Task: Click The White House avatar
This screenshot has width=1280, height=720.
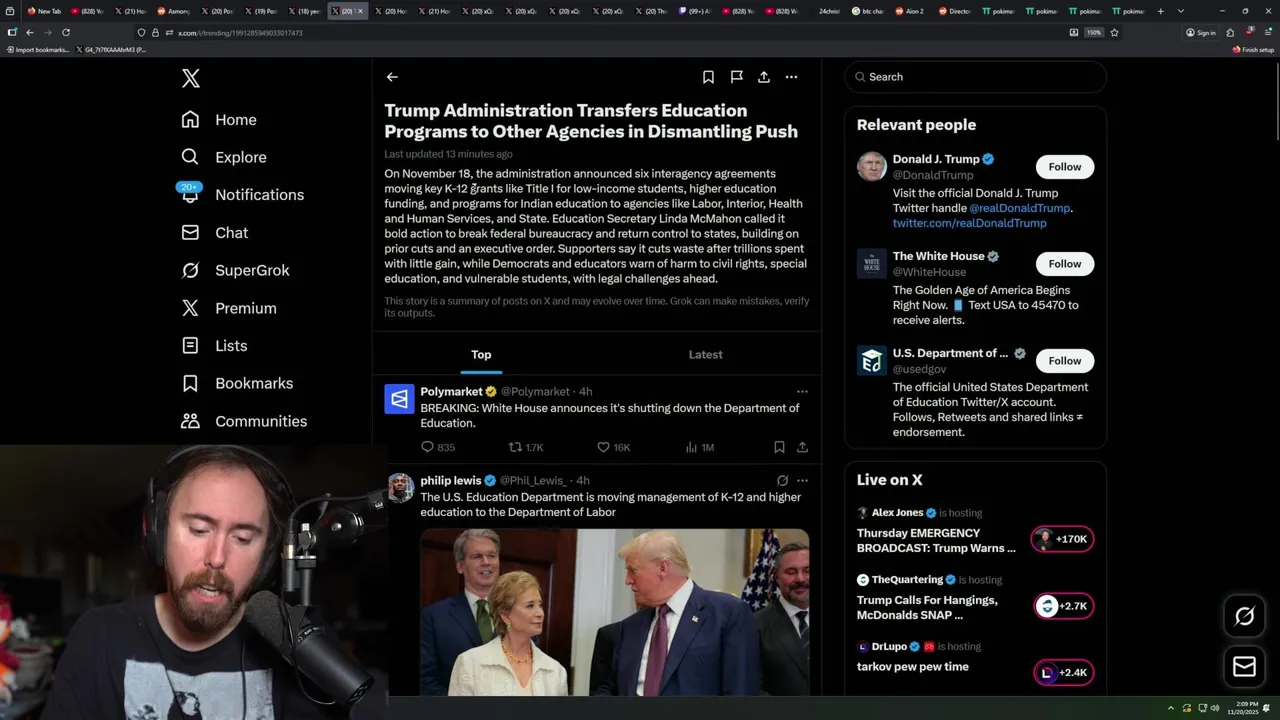Action: click(x=872, y=264)
